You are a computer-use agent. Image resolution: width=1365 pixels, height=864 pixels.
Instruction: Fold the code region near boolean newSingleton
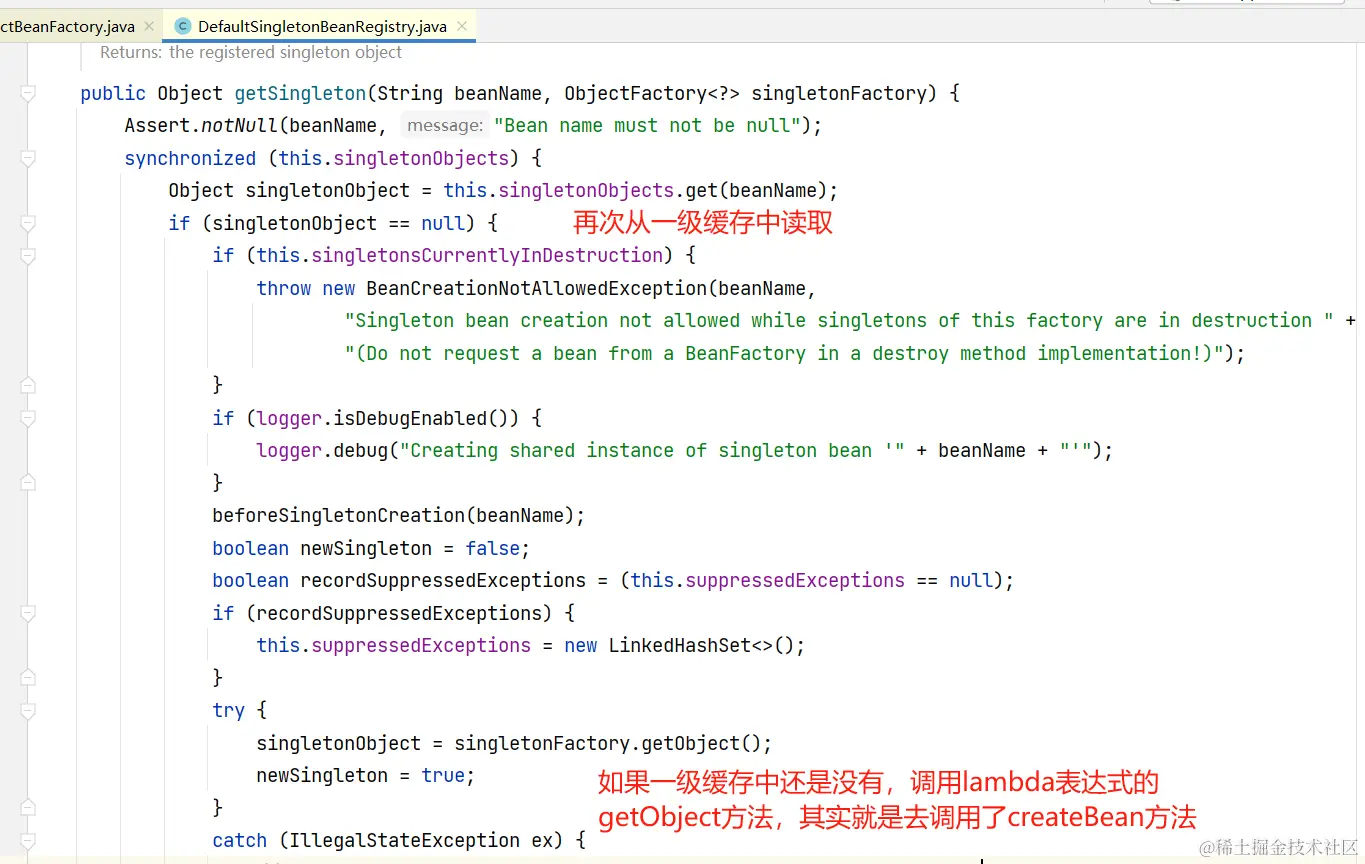tap(28, 547)
